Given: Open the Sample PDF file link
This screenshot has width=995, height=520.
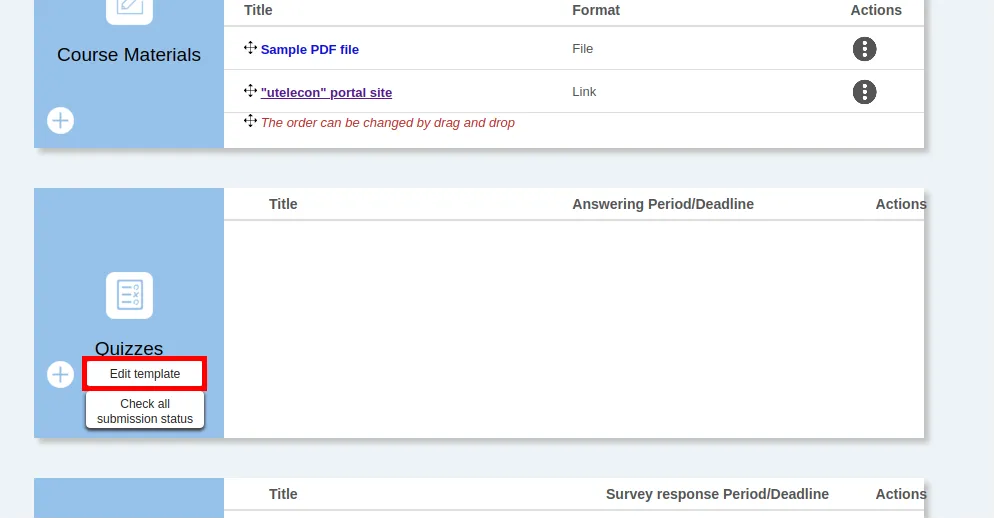Looking at the screenshot, I should [309, 50].
